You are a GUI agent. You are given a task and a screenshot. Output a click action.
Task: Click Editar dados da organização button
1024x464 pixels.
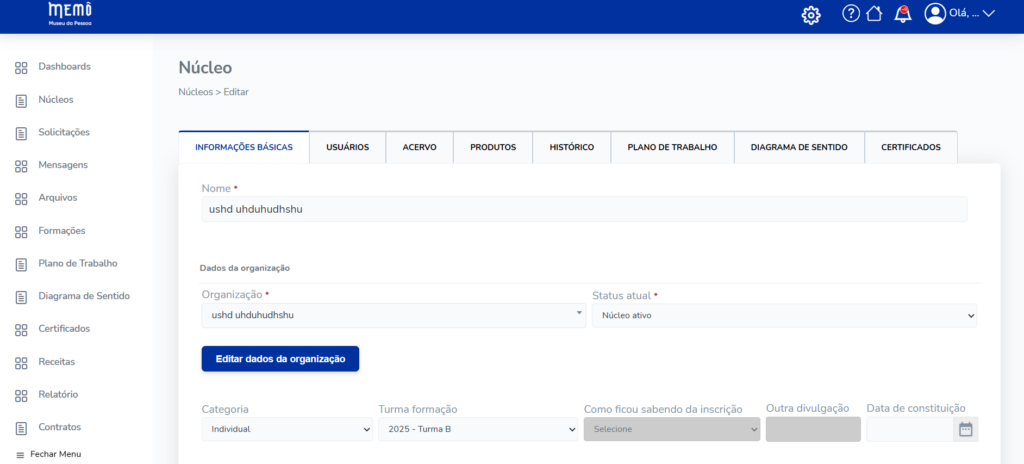click(280, 359)
